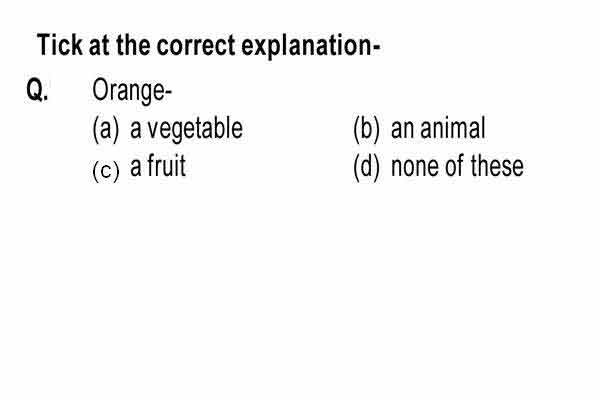Click the word "explanation-" in heading

pos(311,47)
